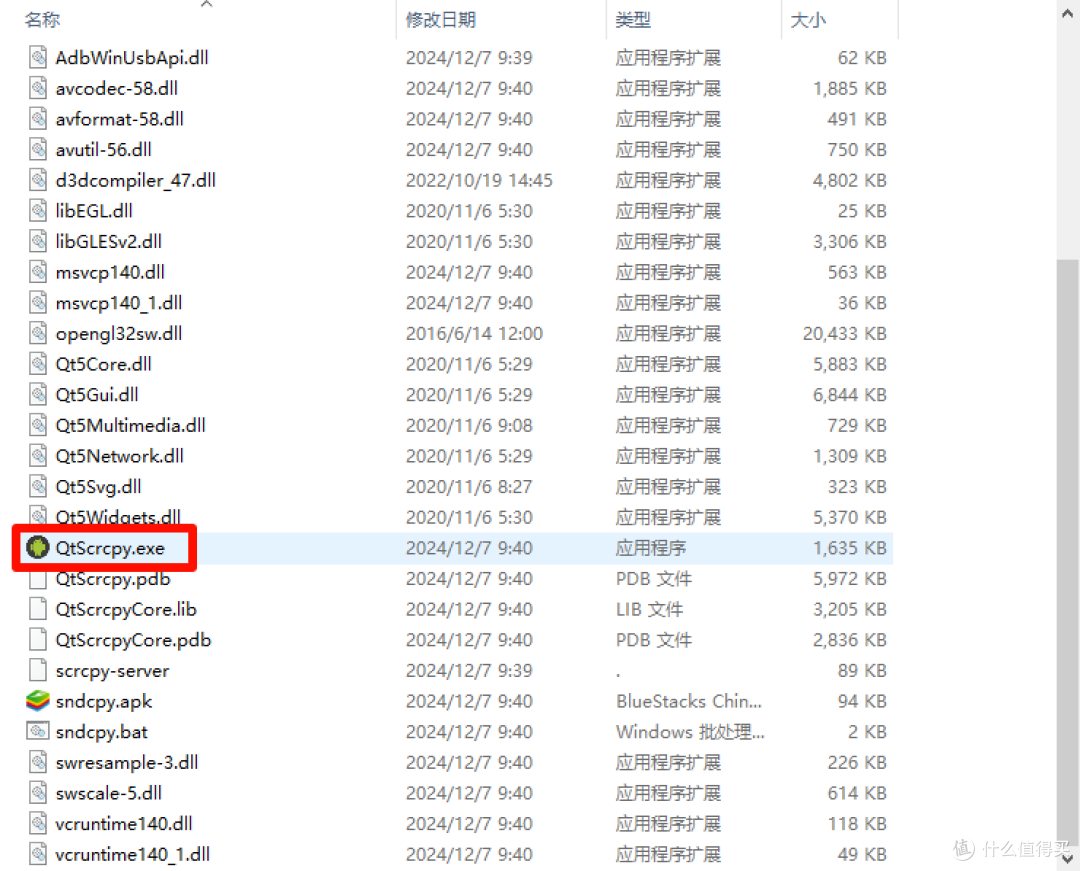1080x871 pixels.
Task: Click the libEGL.dll file icon
Action: coord(38,211)
